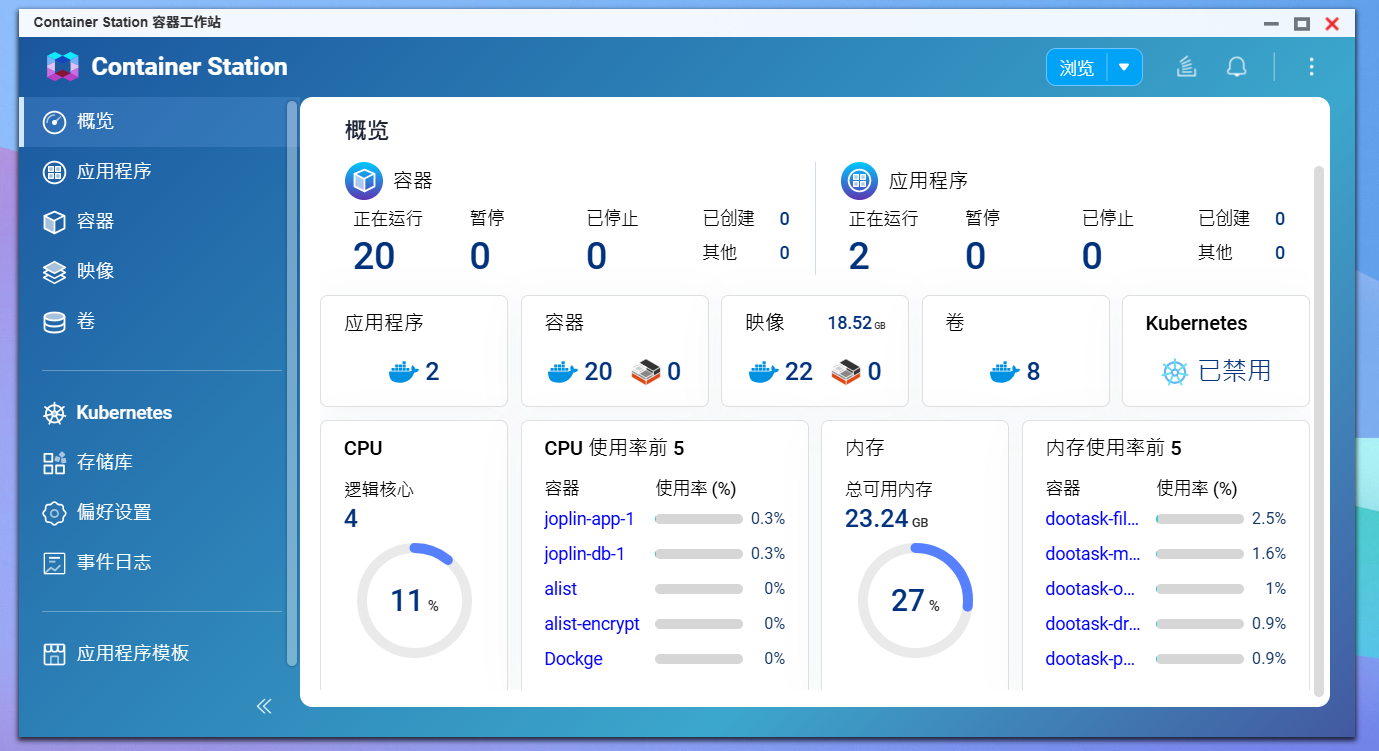Click 应用程序模板 label in sidebar

[x=133, y=654]
